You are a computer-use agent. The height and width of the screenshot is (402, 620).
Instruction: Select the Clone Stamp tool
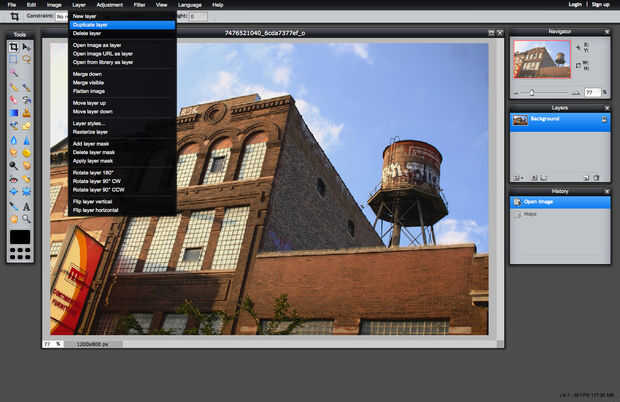[x=26, y=113]
